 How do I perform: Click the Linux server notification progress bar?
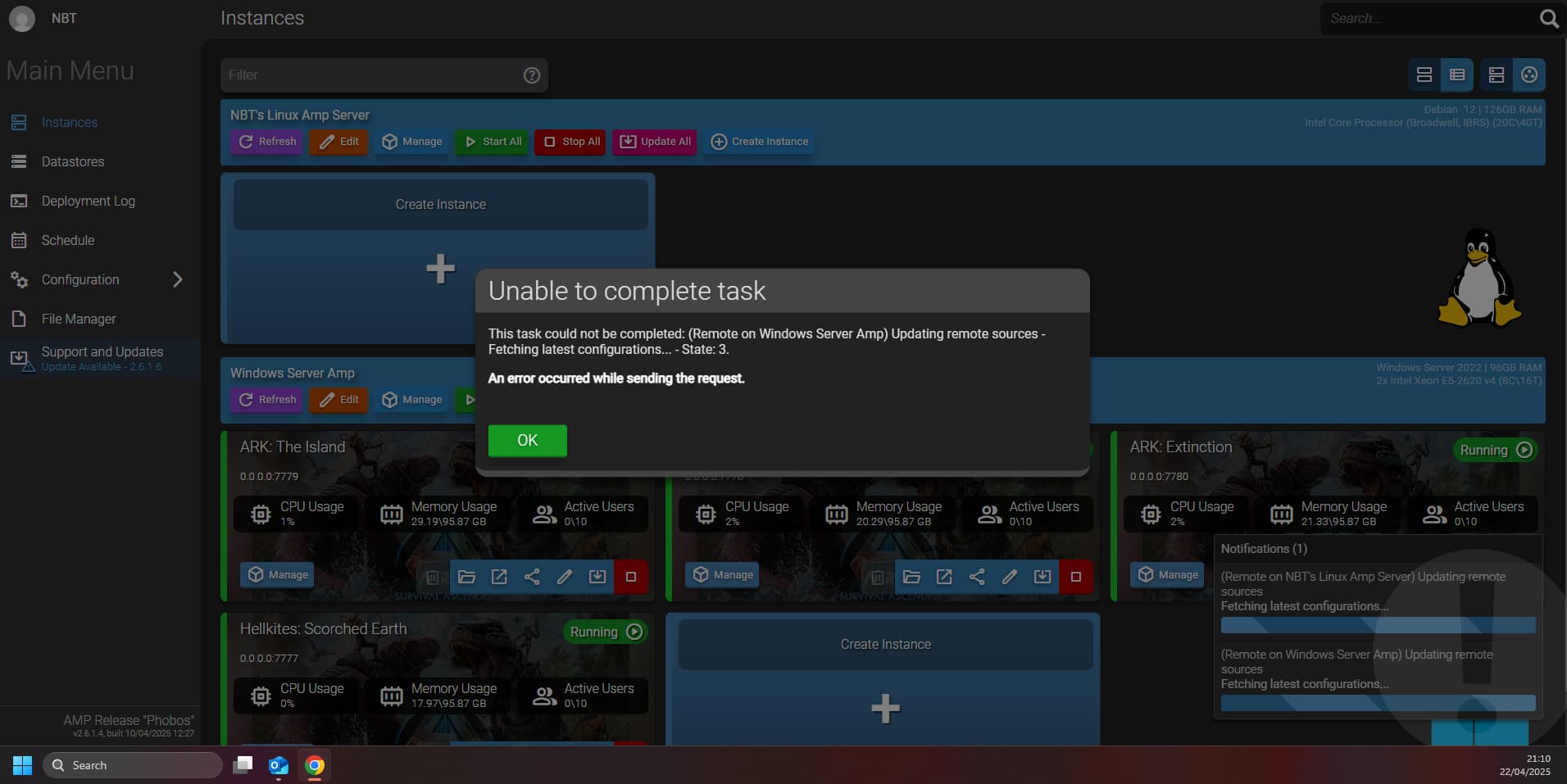1379,625
